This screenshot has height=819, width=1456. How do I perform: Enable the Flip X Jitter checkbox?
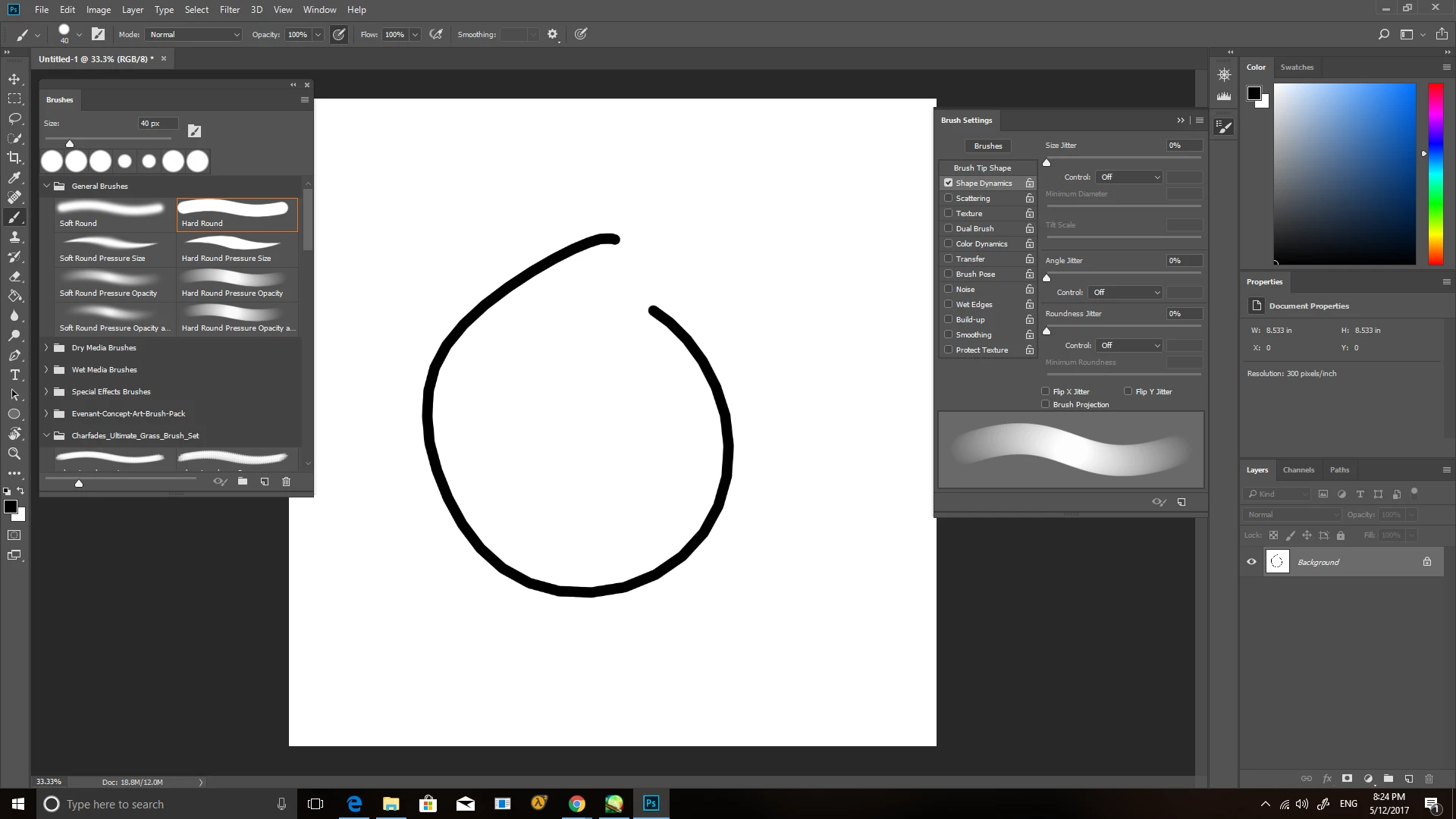(1046, 391)
